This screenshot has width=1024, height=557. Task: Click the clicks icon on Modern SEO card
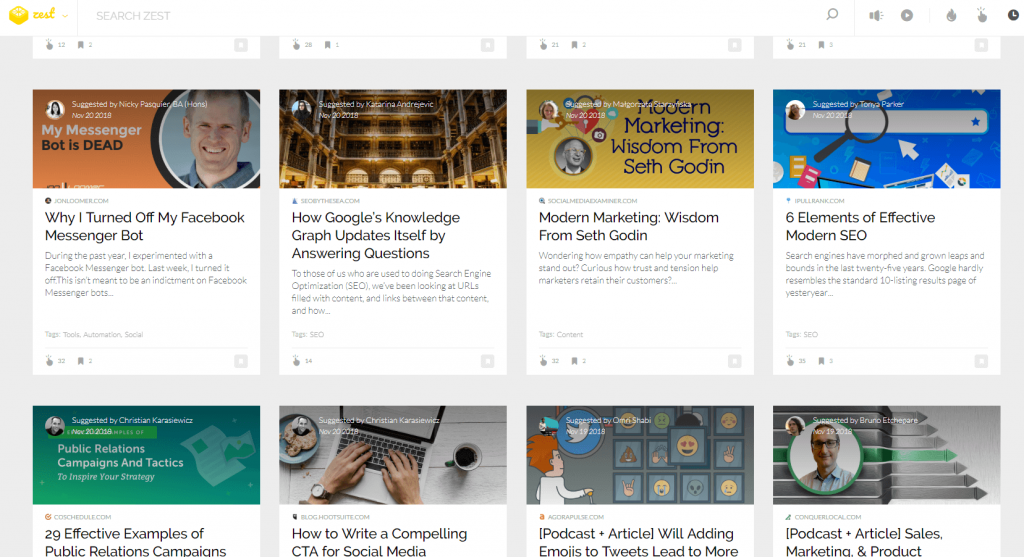point(790,360)
